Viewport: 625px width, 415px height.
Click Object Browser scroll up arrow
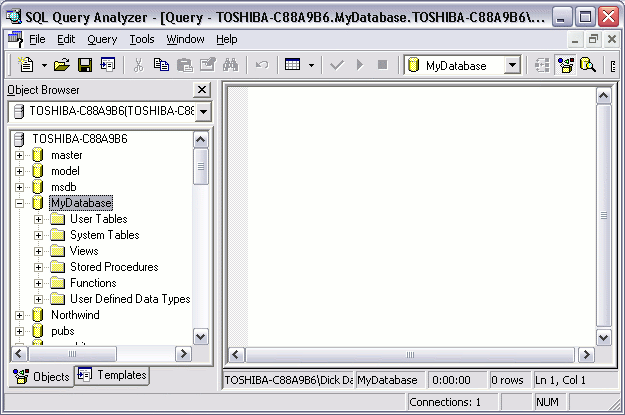[200, 140]
